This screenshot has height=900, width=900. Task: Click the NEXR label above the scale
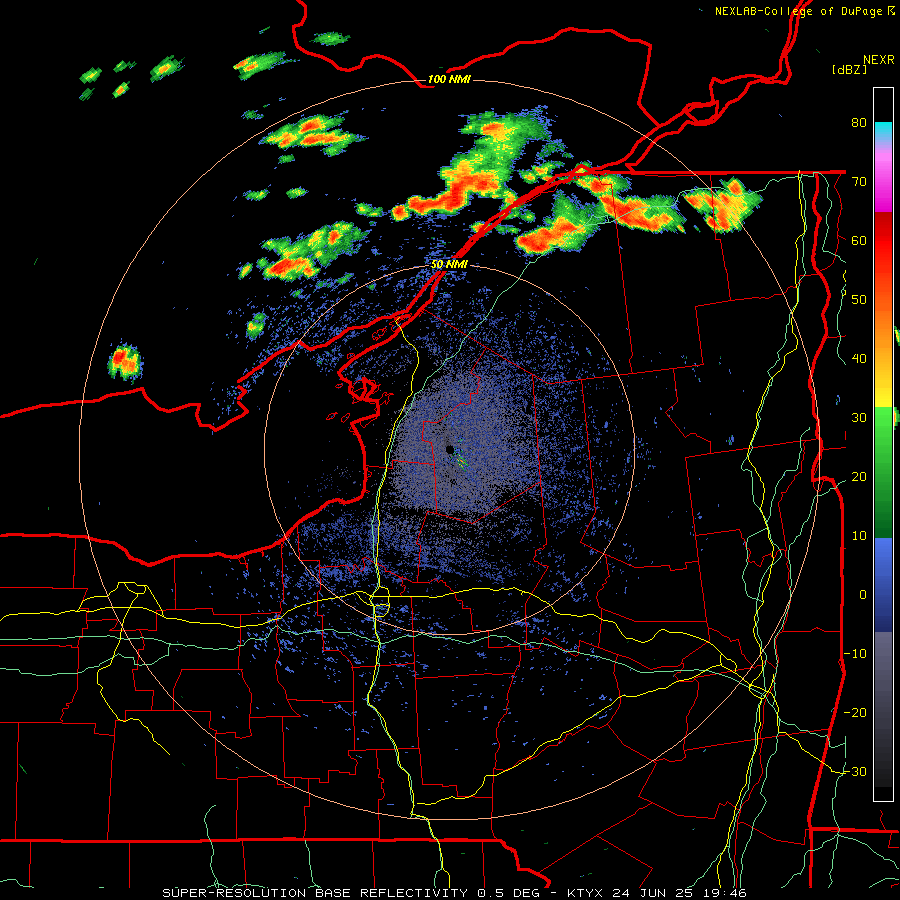click(878, 60)
